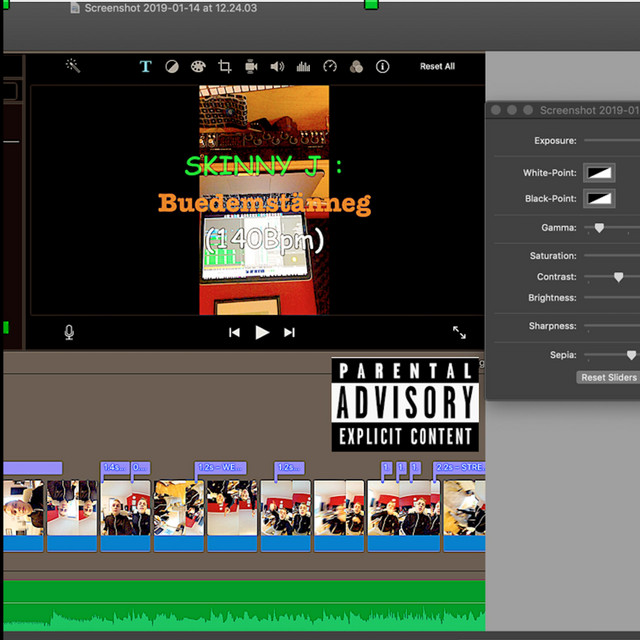Screen dimensions: 640x640
Task: Open the color balance half-circle tool
Action: pyautogui.click(x=172, y=67)
